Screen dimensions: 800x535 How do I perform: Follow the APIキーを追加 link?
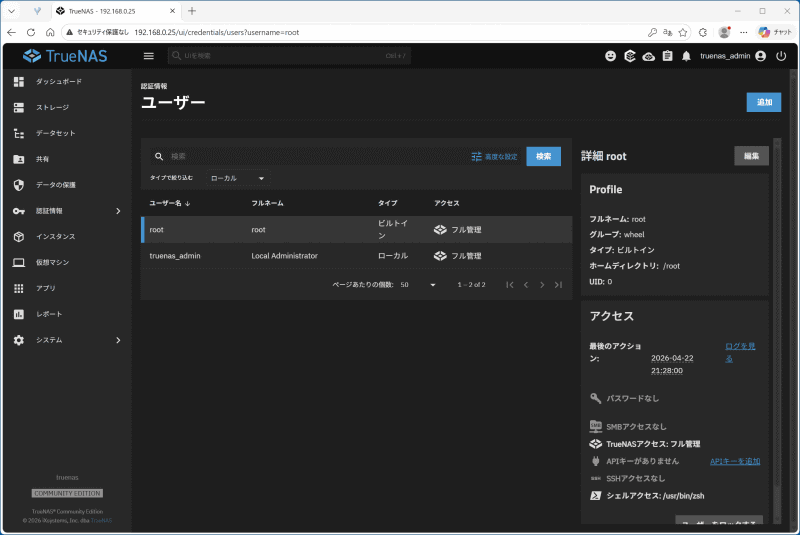pyautogui.click(x=735, y=462)
